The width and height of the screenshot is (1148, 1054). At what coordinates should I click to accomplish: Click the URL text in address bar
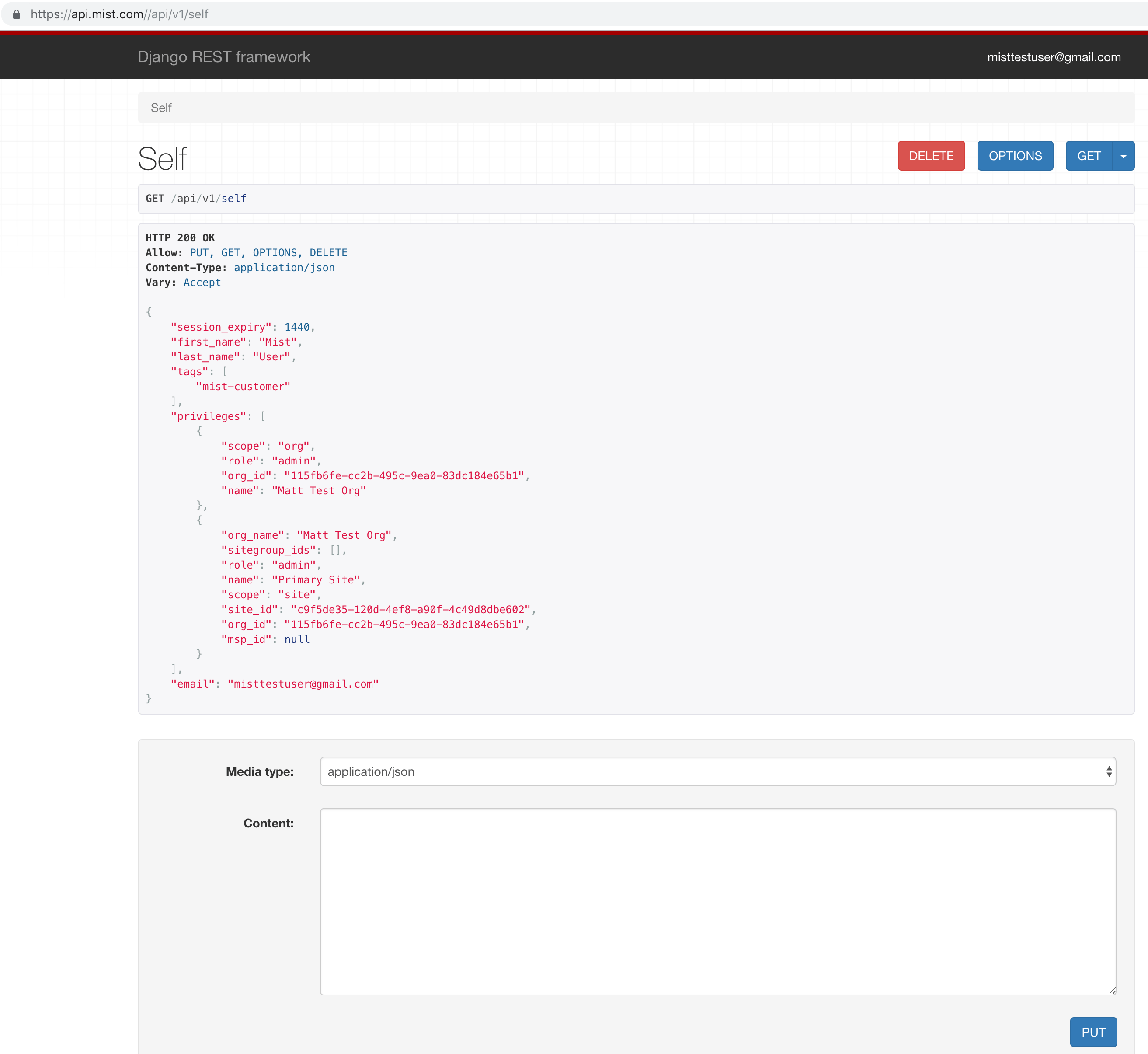click(x=120, y=14)
